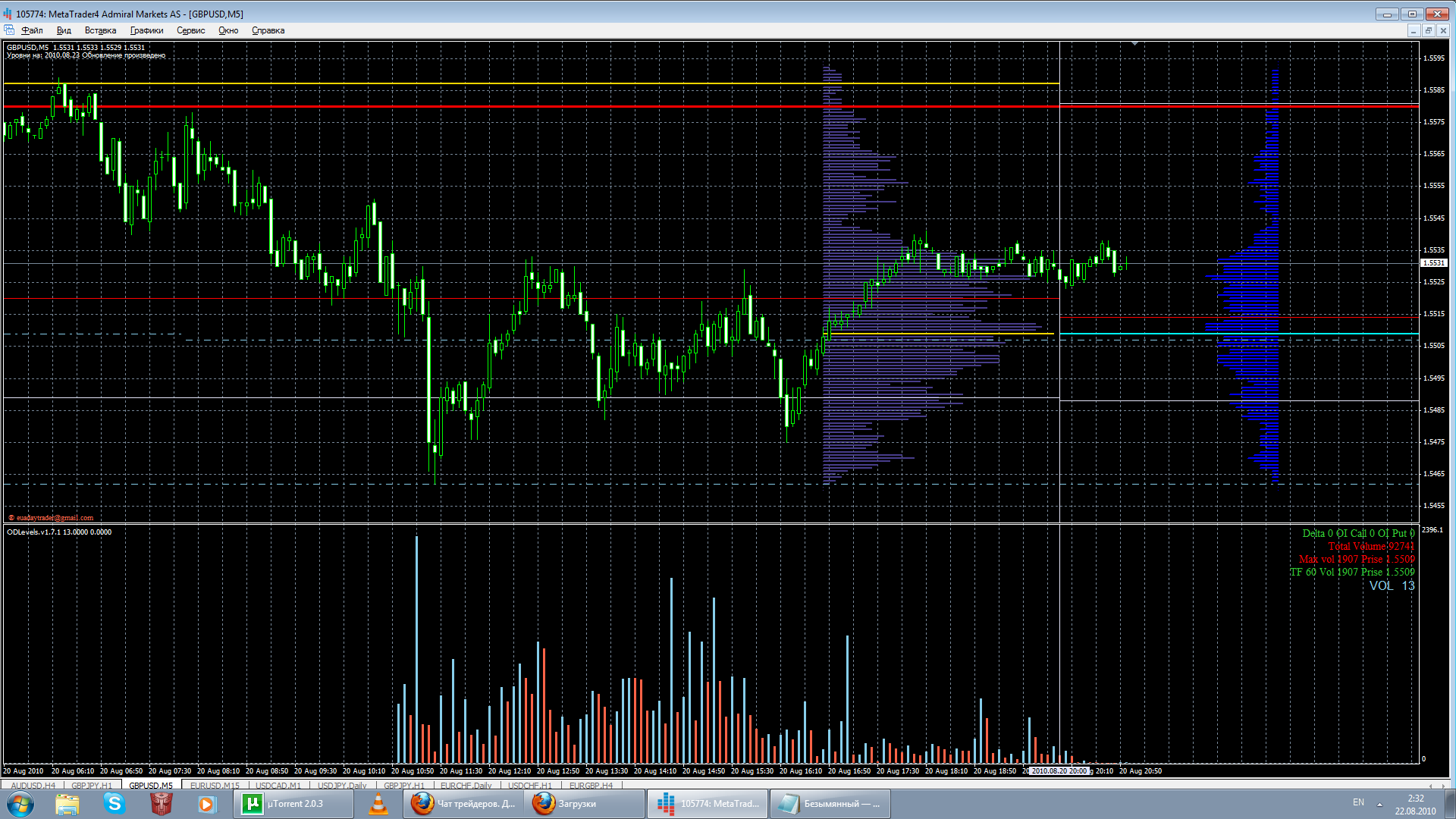The height and width of the screenshot is (819, 1456).
Task: Click the EN language indicator
Action: click(x=1358, y=802)
